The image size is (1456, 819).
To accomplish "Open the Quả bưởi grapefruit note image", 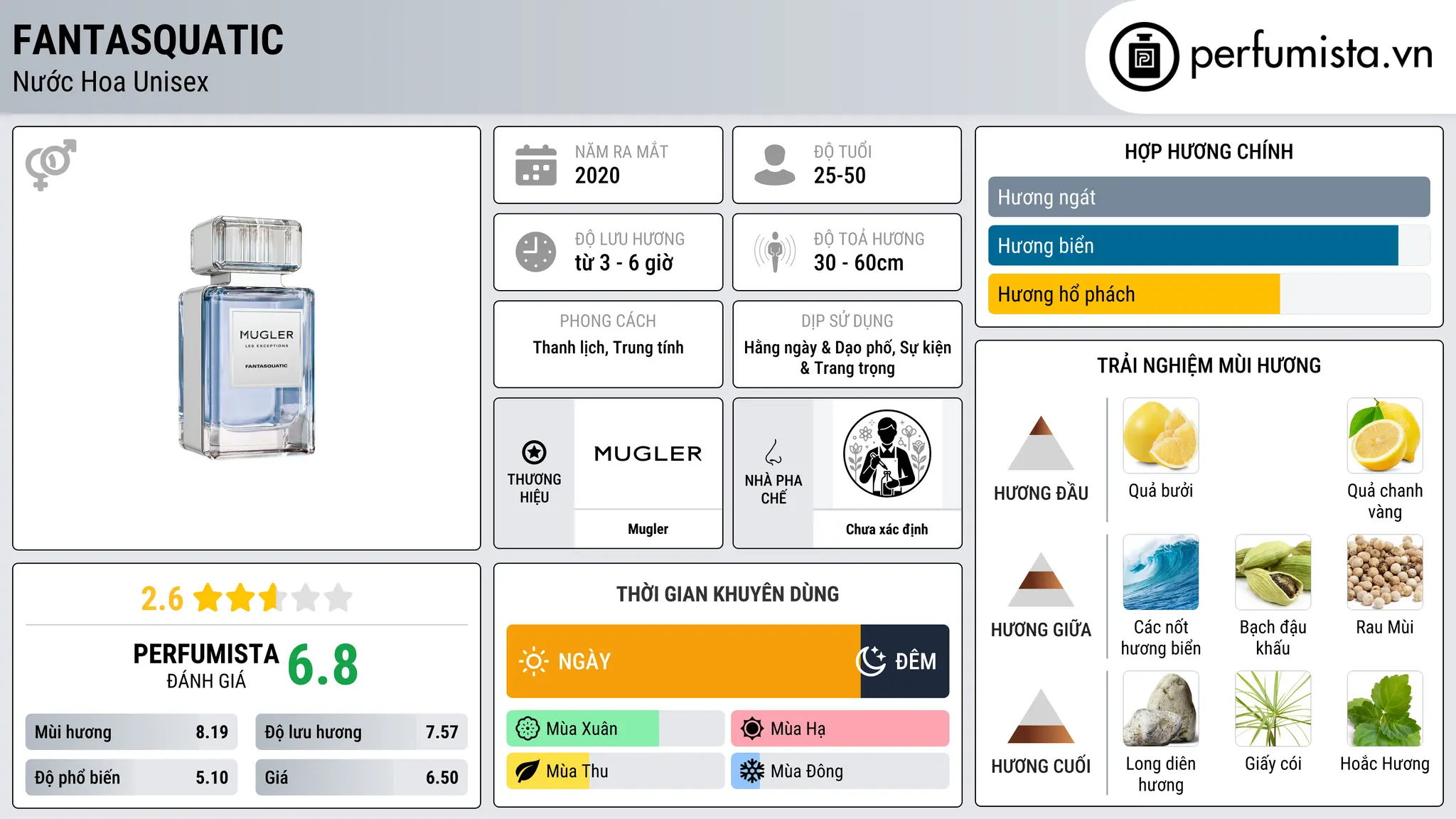I will coord(1161,436).
